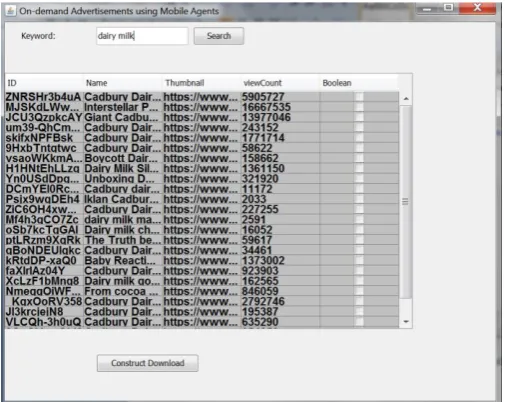This screenshot has width=505, height=402.
Task: Click the vertical scrollbar thumb
Action: pos(406,202)
